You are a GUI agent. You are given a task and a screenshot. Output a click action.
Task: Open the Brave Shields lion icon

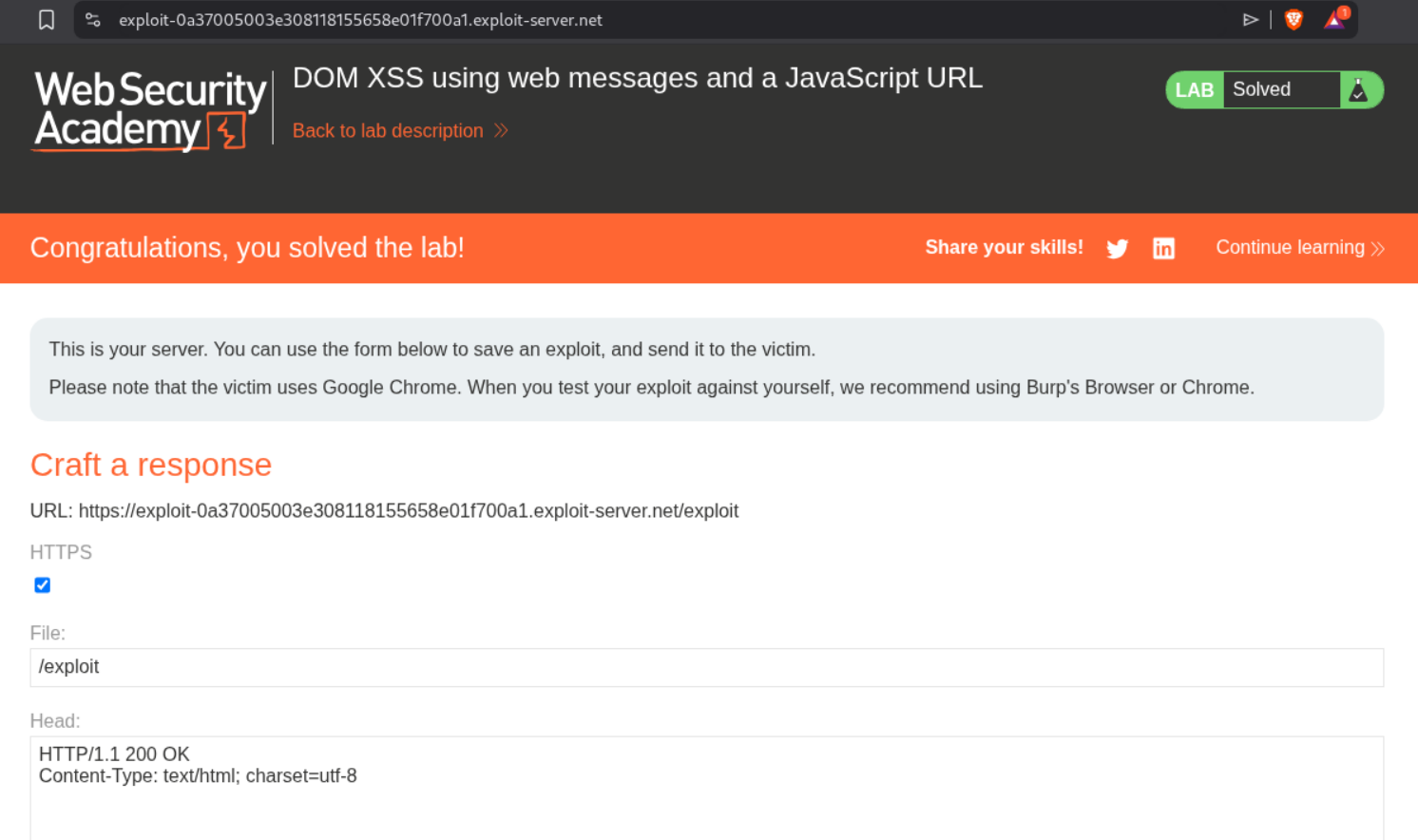tap(1293, 20)
